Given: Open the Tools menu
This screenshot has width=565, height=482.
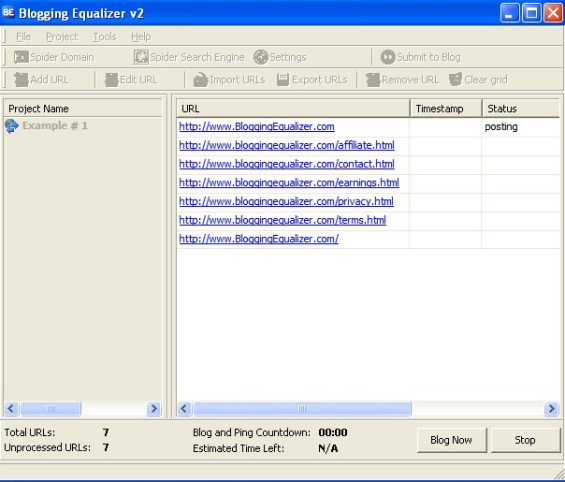Looking at the screenshot, I should tap(104, 37).
